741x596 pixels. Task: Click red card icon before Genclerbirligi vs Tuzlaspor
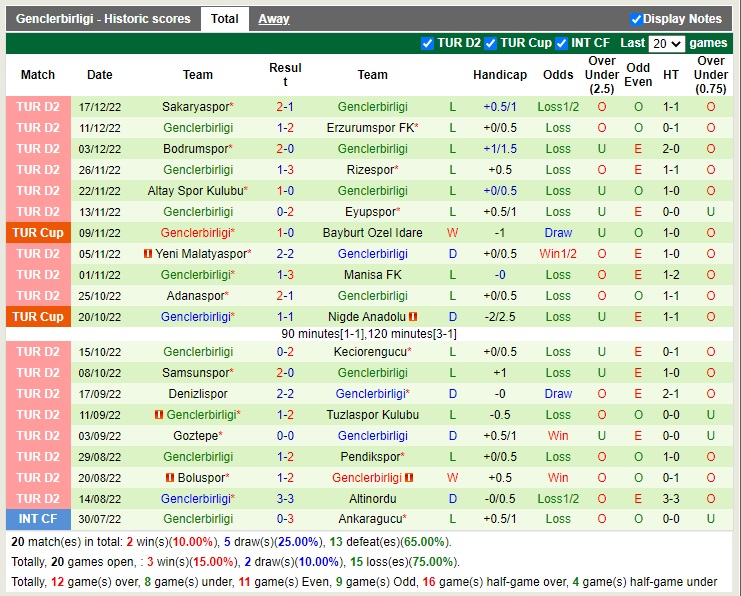tap(159, 415)
